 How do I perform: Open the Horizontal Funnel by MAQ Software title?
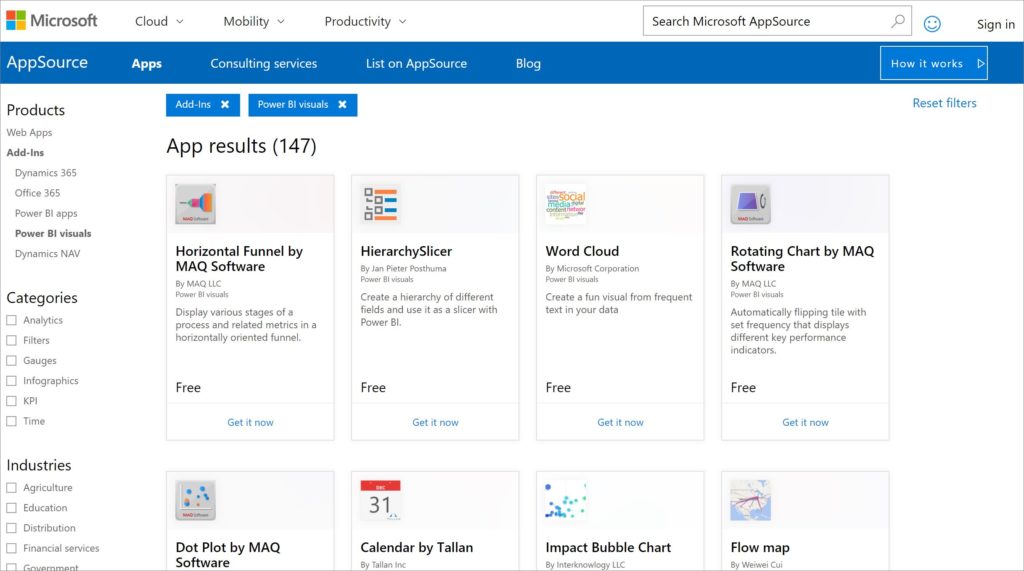point(239,259)
